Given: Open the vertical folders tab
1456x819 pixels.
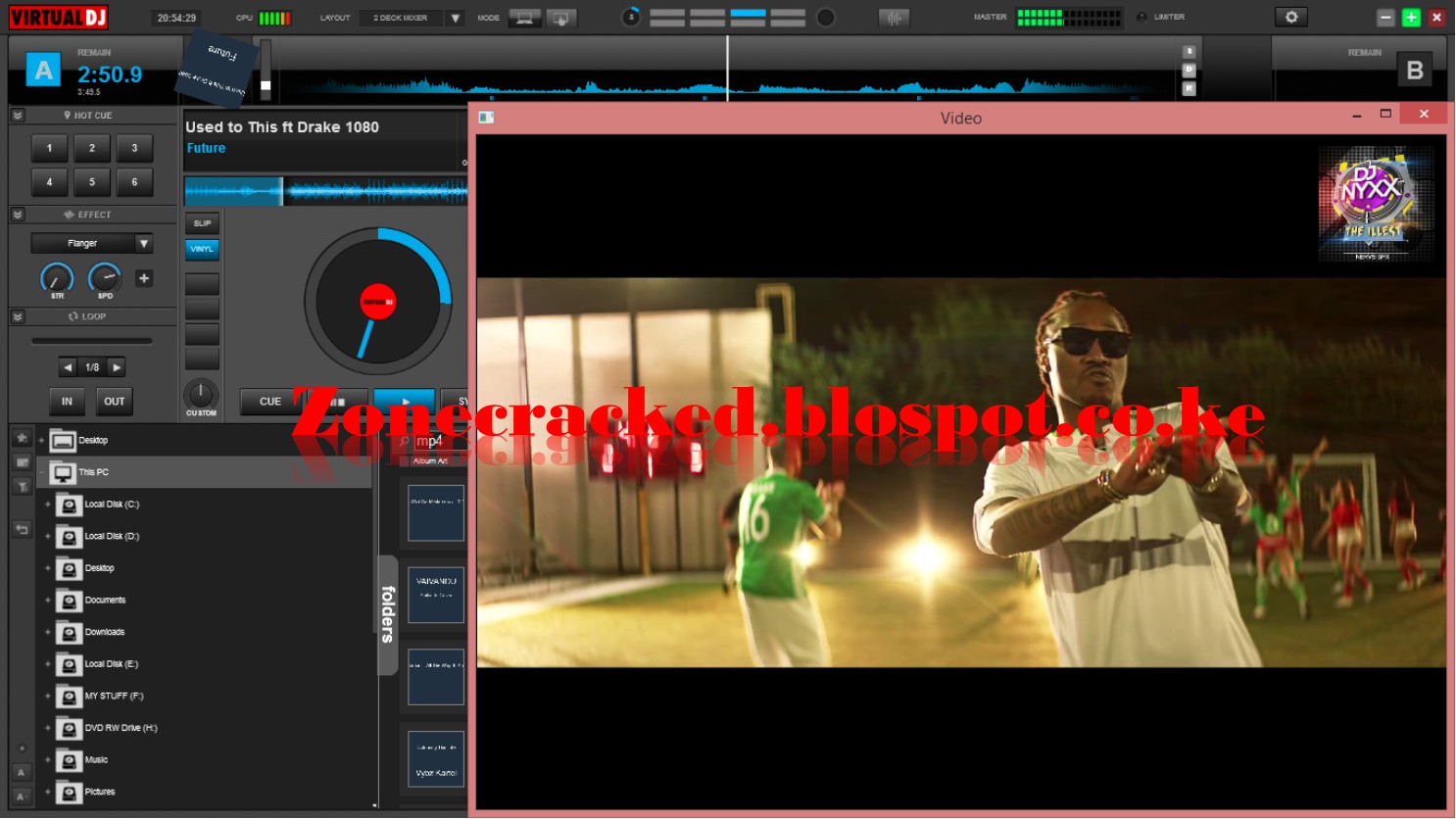Looking at the screenshot, I should point(388,614).
